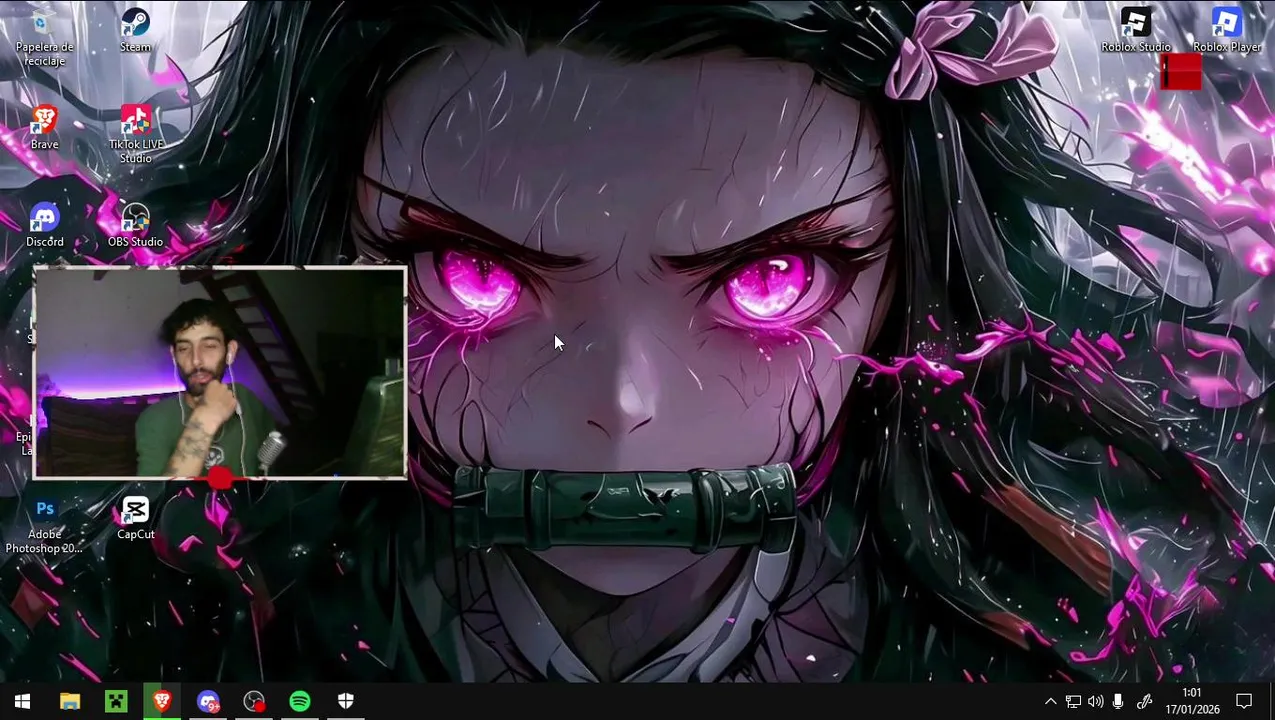Open File Explorer from the taskbar
The width and height of the screenshot is (1275, 720).
(x=69, y=702)
